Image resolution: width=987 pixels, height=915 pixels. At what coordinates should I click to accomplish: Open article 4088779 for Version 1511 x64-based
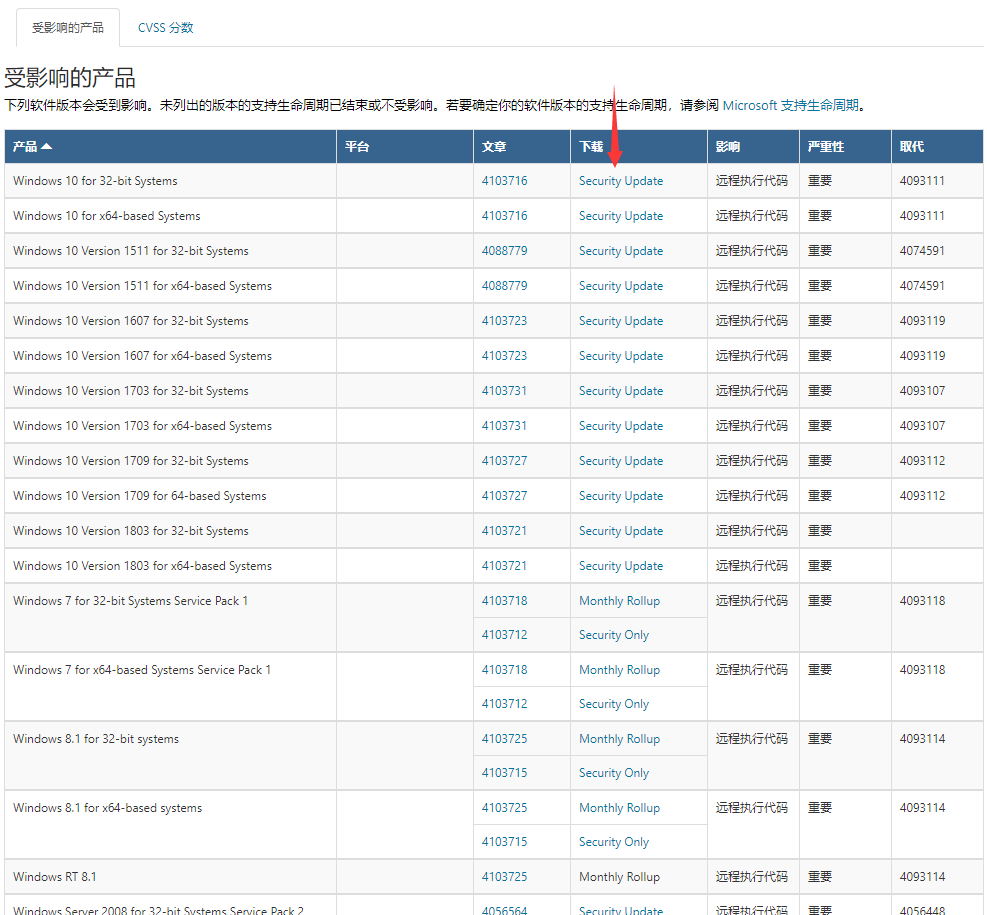click(x=504, y=286)
